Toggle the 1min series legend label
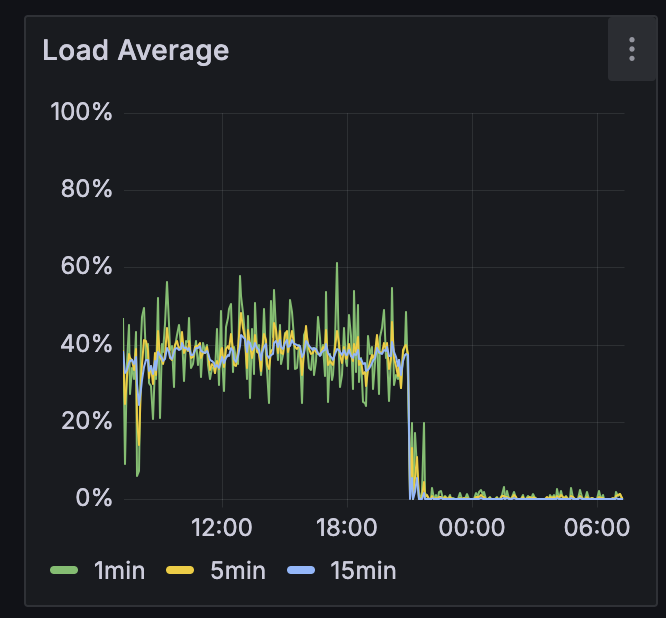Viewport: 666px width, 618px height. coord(120,571)
